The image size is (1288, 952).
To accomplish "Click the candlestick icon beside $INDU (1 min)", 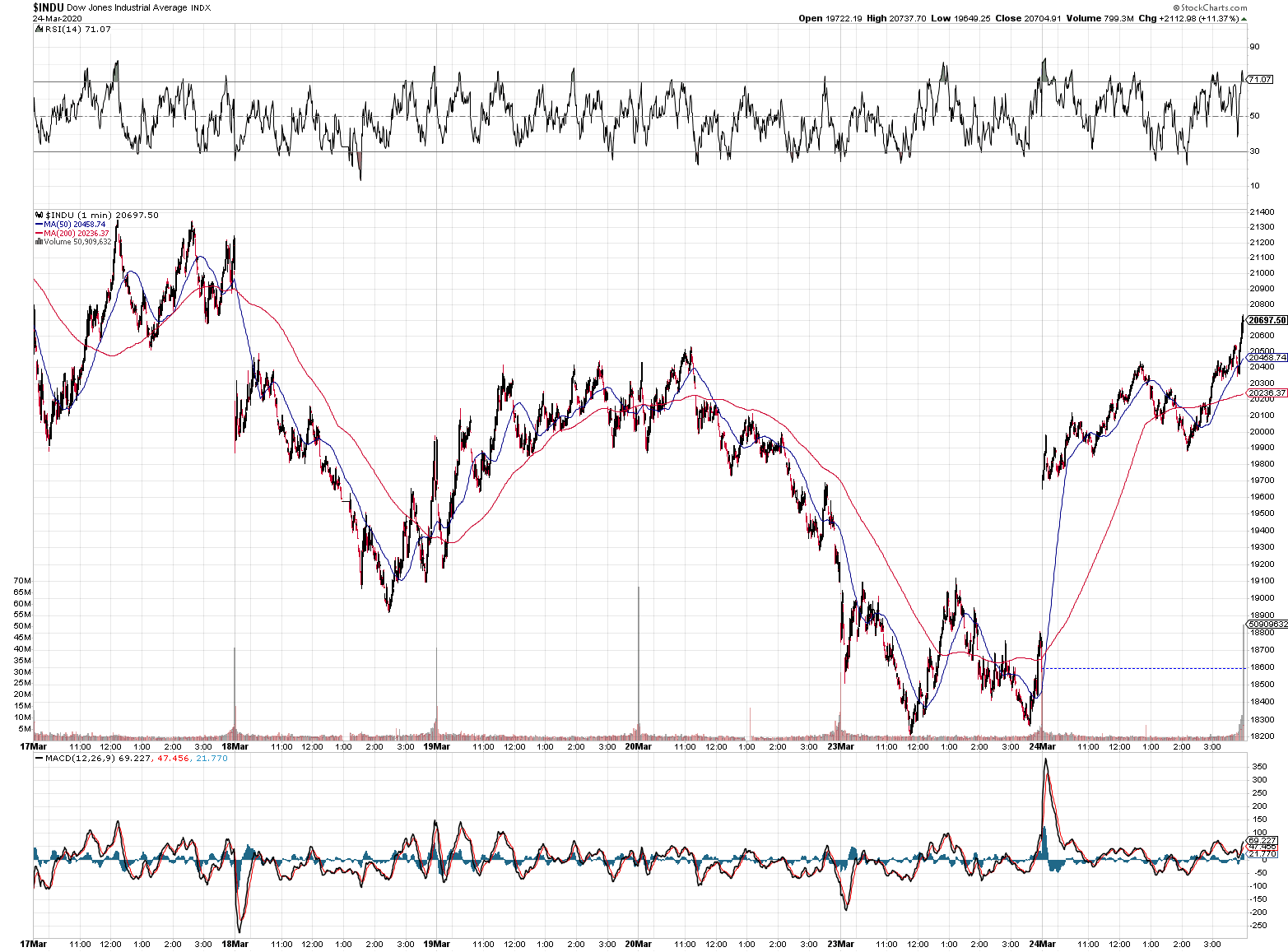I will tap(39, 216).
